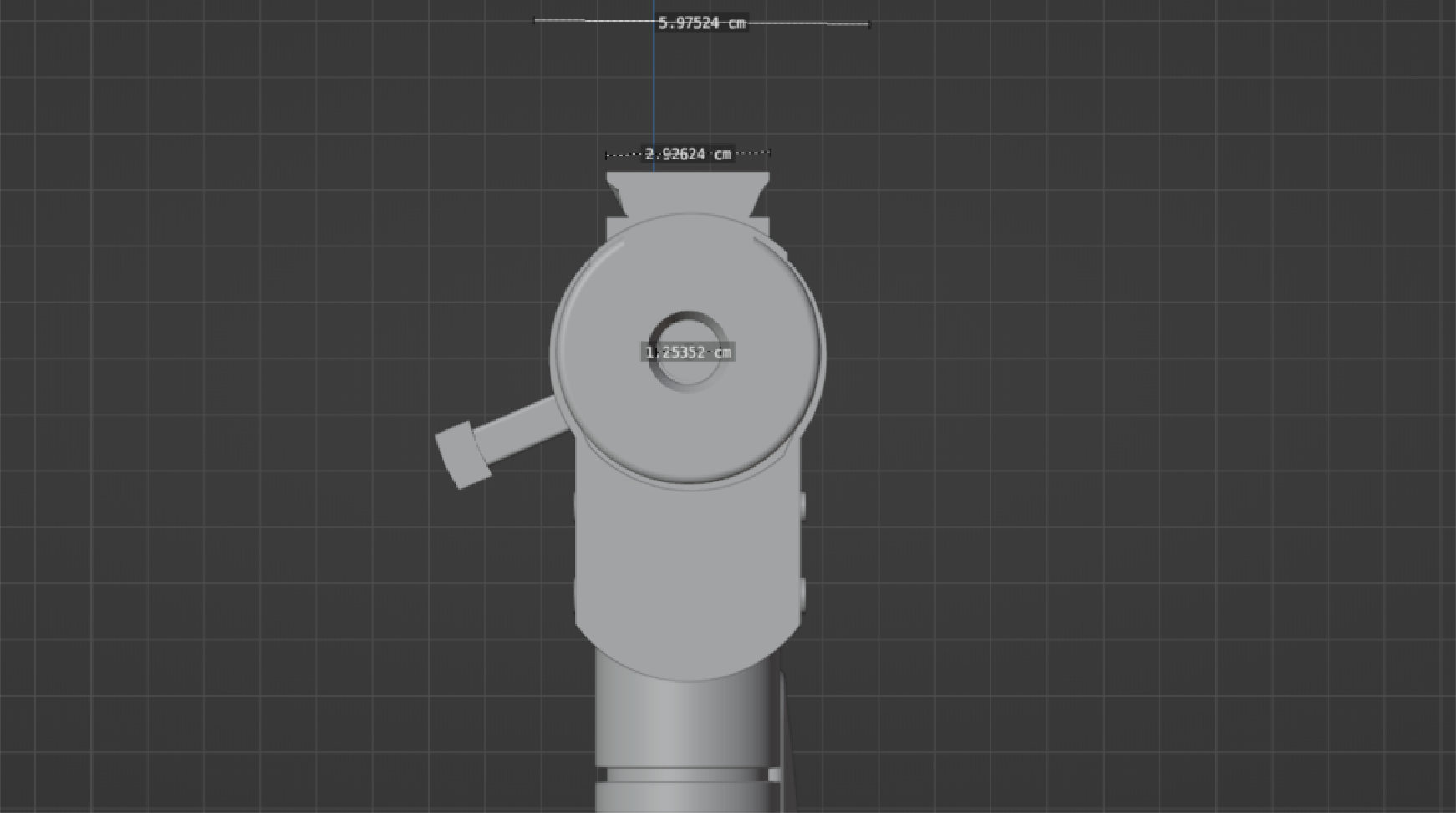Image resolution: width=1456 pixels, height=813 pixels.
Task: Click the upper small button on housing's right edge
Action: tap(802, 504)
